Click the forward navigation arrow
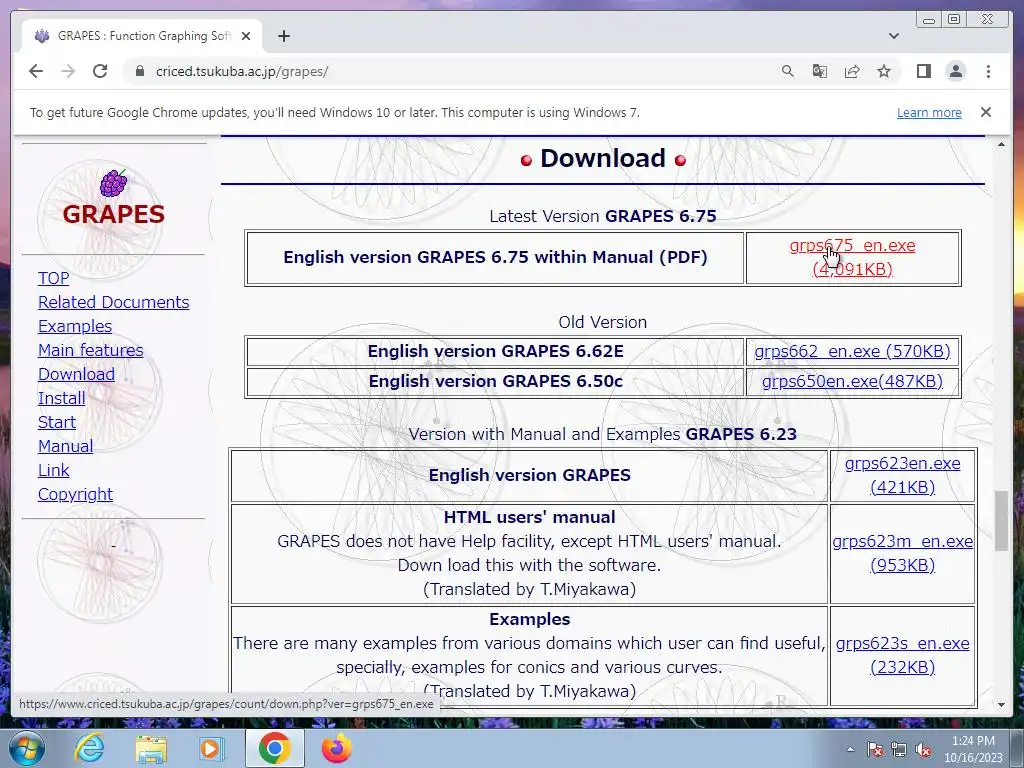 (x=68, y=71)
